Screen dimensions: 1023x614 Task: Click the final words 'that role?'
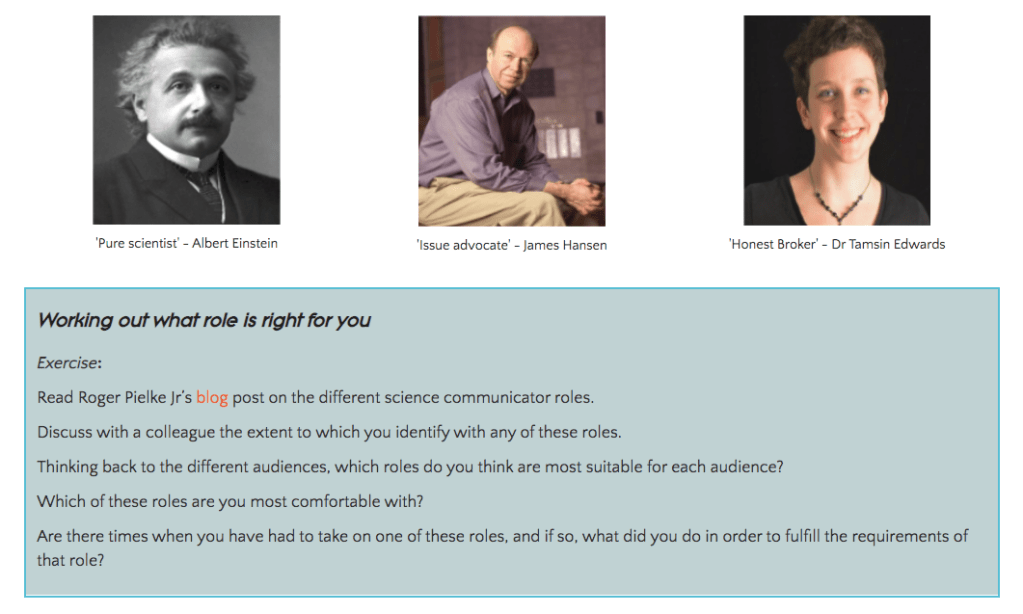point(71,559)
